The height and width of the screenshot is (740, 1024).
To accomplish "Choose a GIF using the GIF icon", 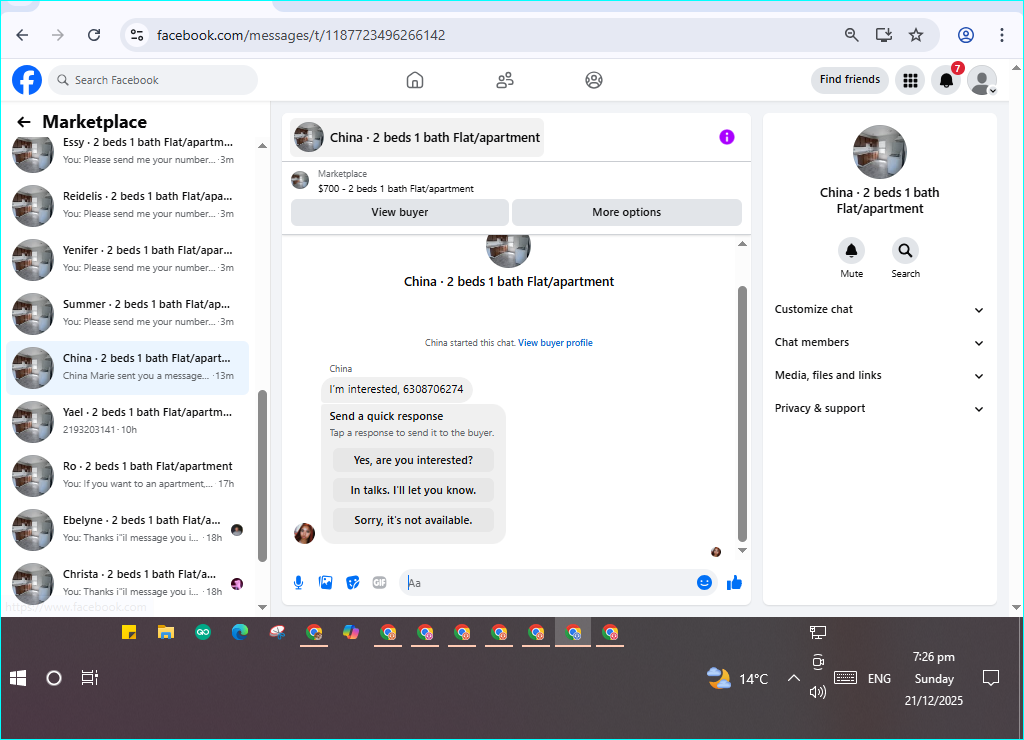I will [379, 583].
